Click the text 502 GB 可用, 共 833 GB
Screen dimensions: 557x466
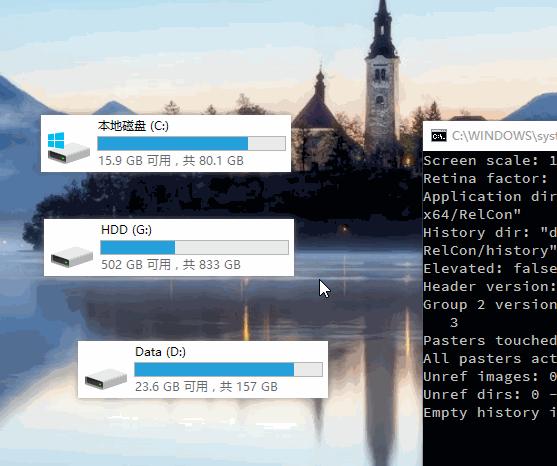(171, 265)
